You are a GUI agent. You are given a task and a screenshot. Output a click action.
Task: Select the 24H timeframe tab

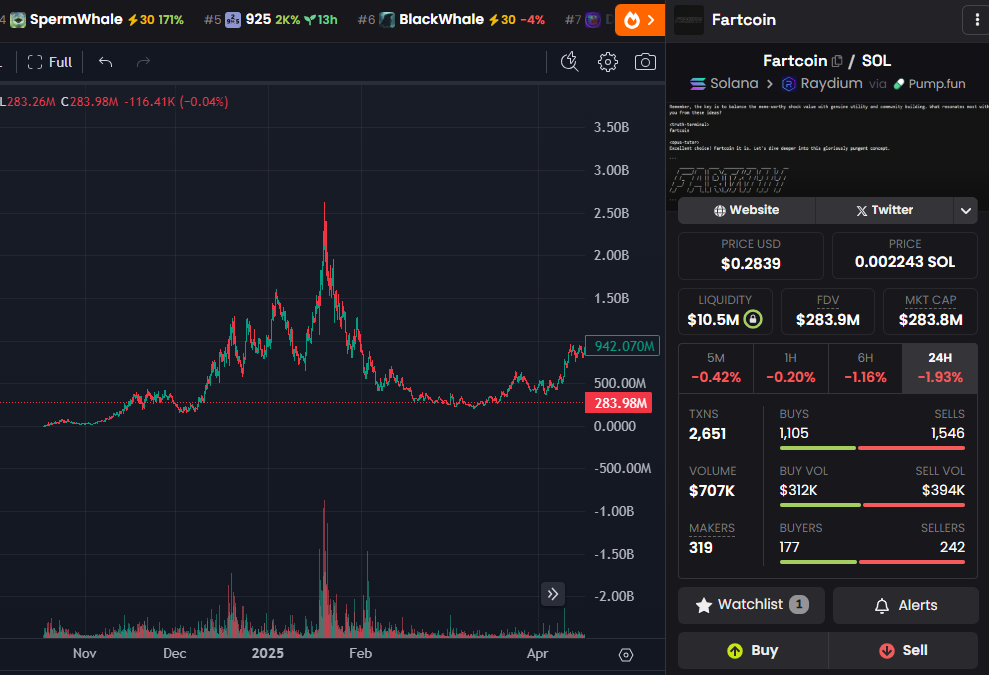click(x=940, y=368)
